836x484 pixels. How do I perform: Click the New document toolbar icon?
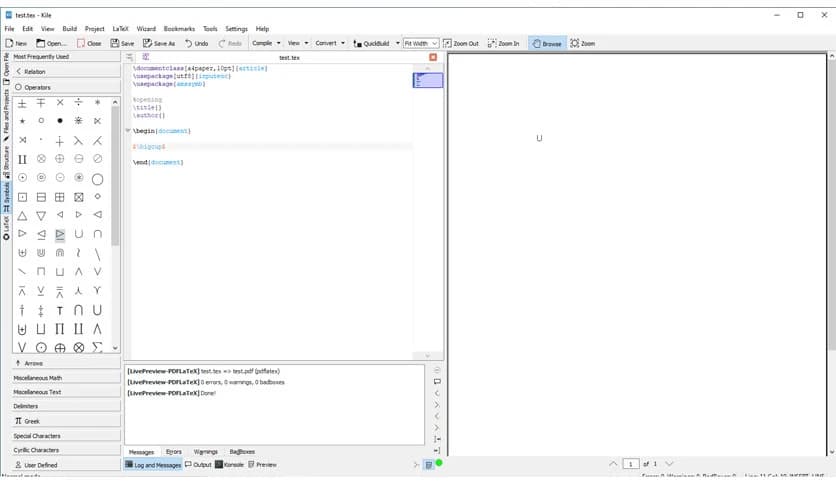(x=16, y=44)
